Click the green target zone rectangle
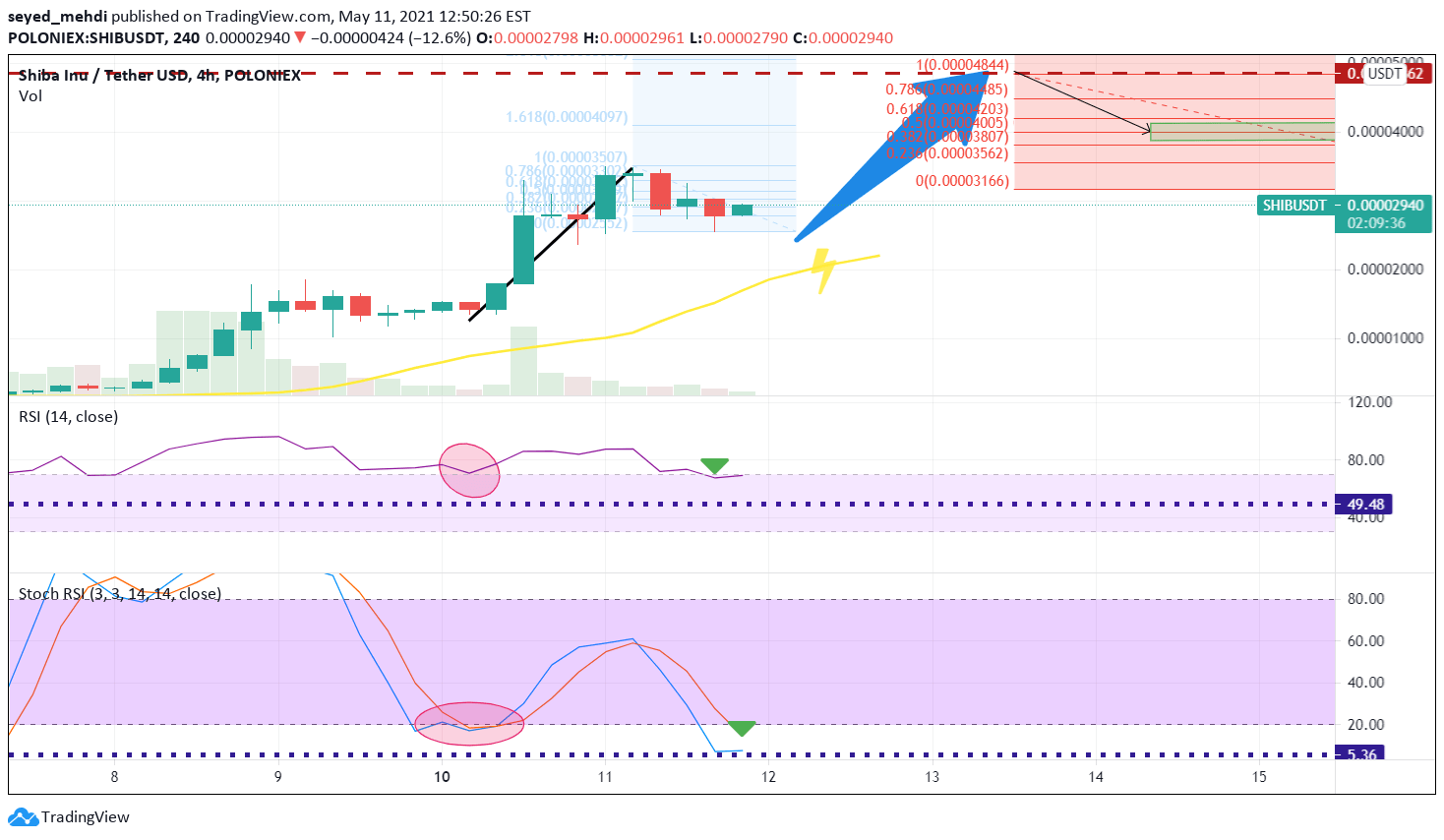Viewport: 1444px width, 840px height. point(1242,132)
